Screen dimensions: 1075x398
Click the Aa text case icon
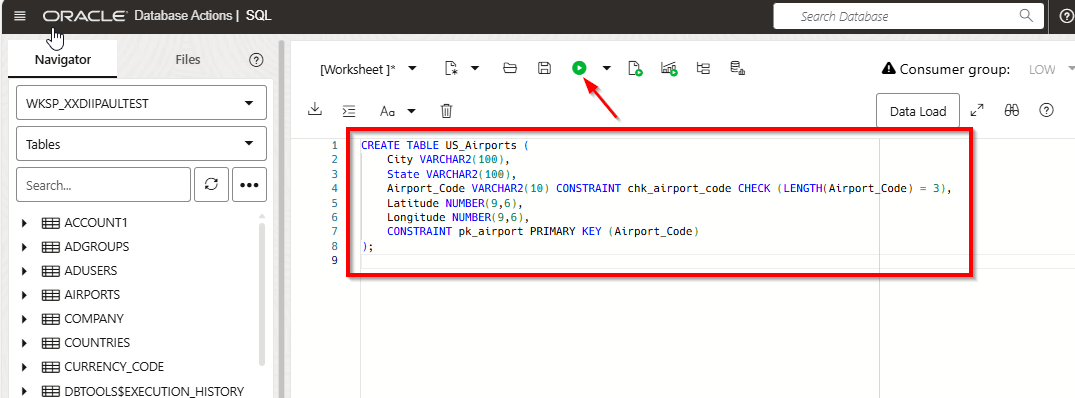(387, 111)
